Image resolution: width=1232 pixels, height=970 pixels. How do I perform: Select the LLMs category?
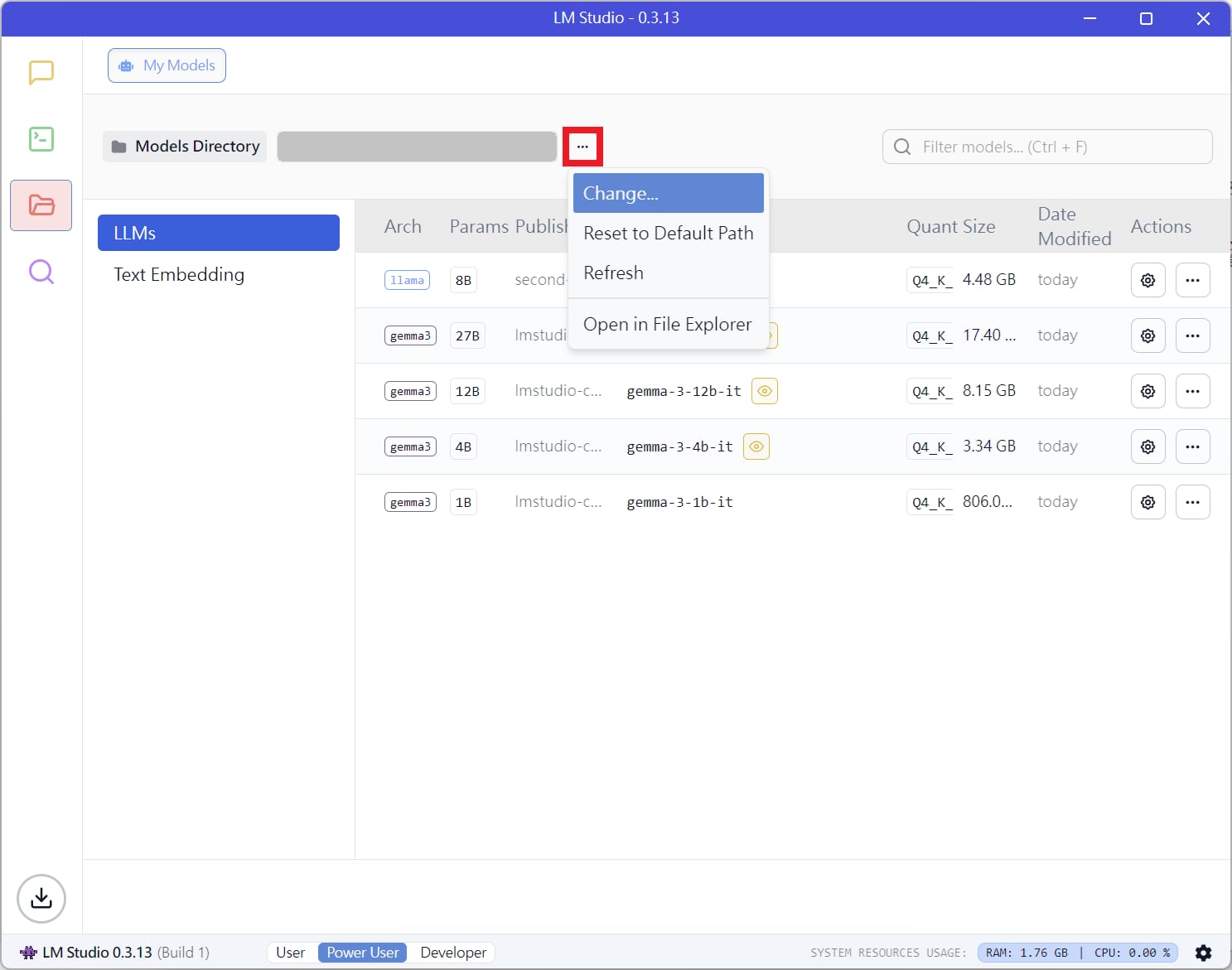tap(219, 233)
